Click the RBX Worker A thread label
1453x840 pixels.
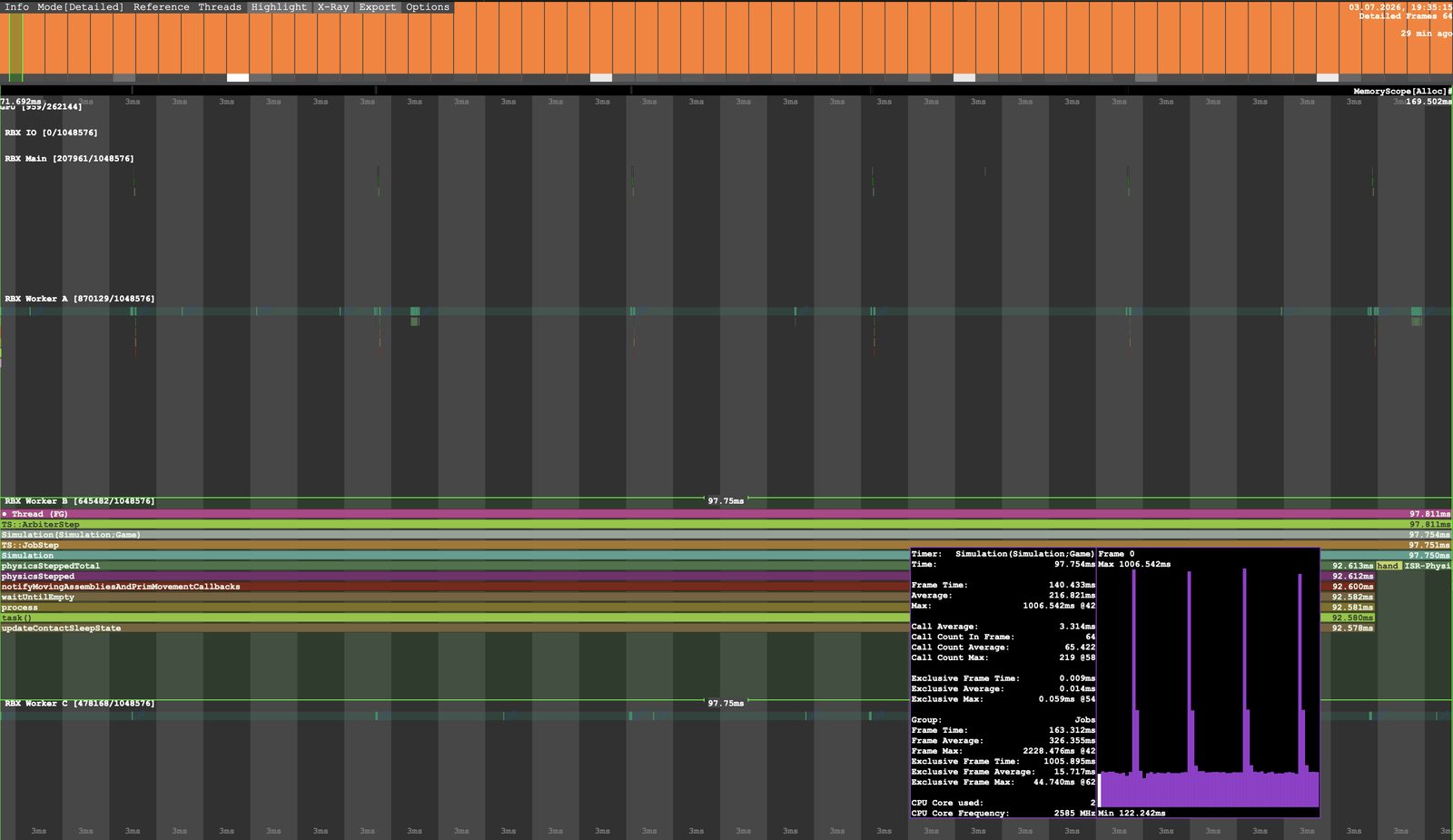[79, 299]
